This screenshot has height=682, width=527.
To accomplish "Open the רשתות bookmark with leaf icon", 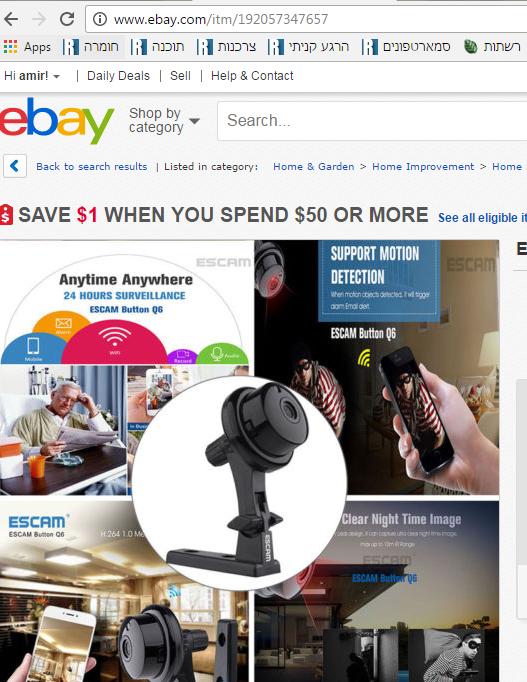I will [x=492, y=47].
